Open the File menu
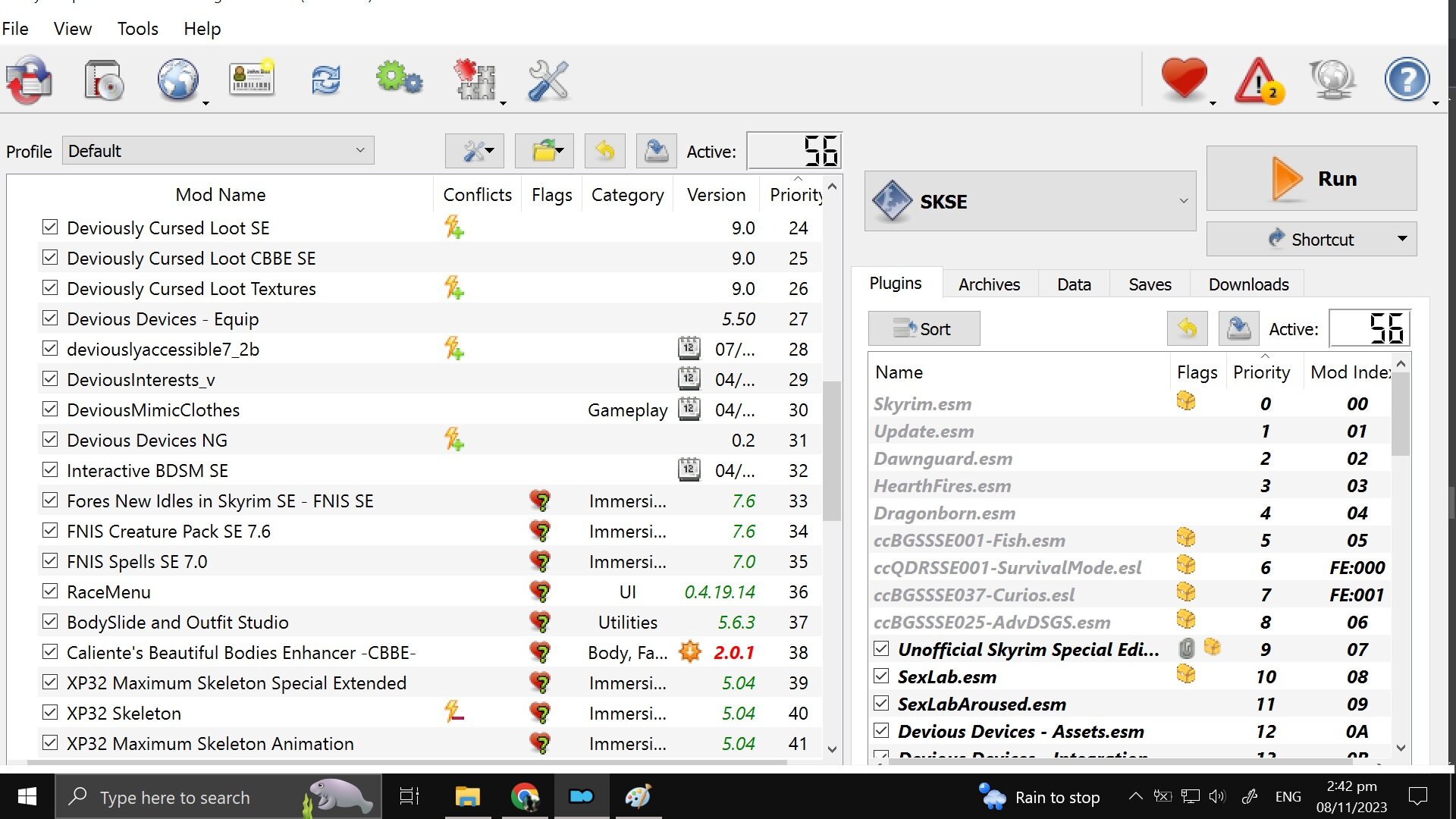This screenshot has height=819, width=1456. pyautogui.click(x=15, y=29)
